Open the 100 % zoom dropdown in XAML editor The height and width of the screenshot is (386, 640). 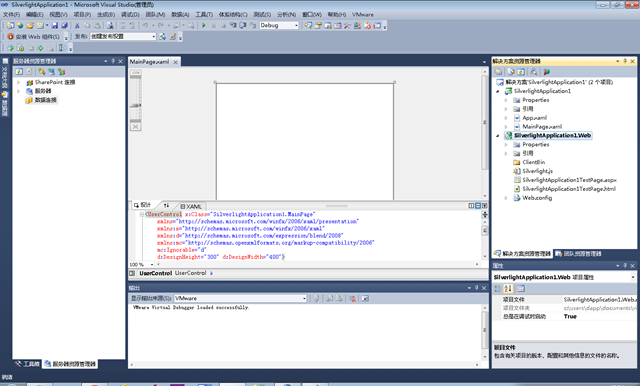pos(152,264)
